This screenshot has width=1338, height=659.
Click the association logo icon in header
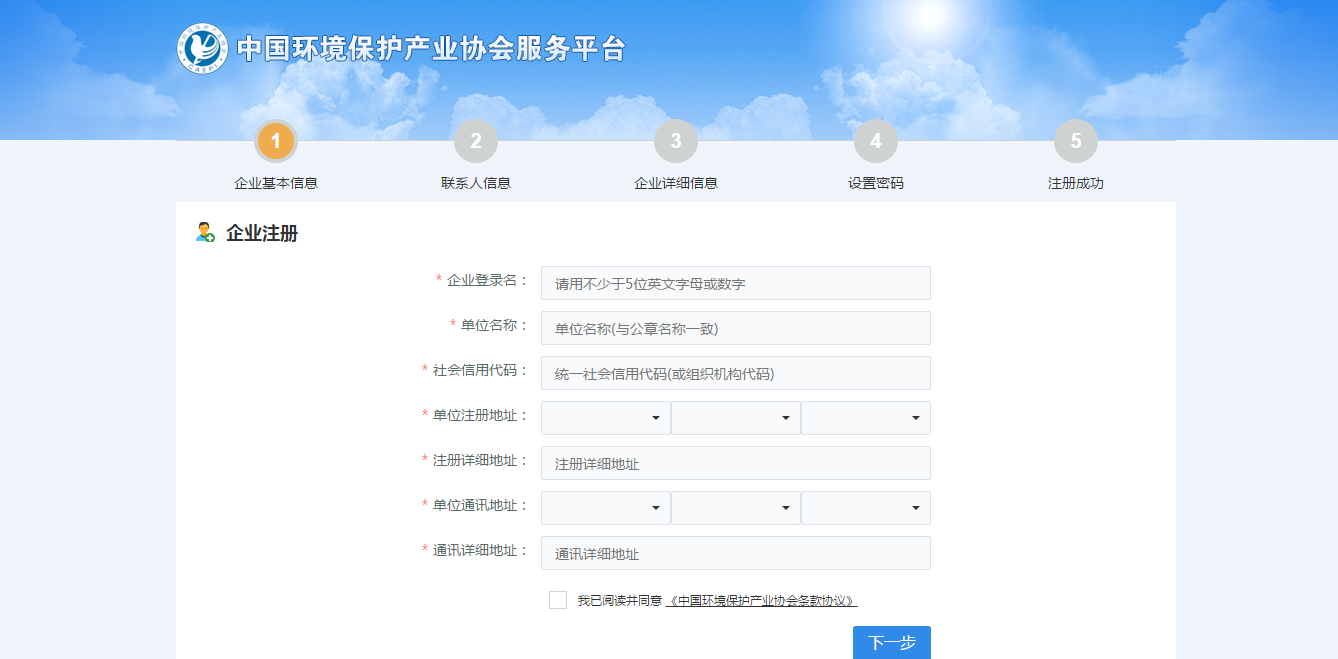pyautogui.click(x=203, y=48)
